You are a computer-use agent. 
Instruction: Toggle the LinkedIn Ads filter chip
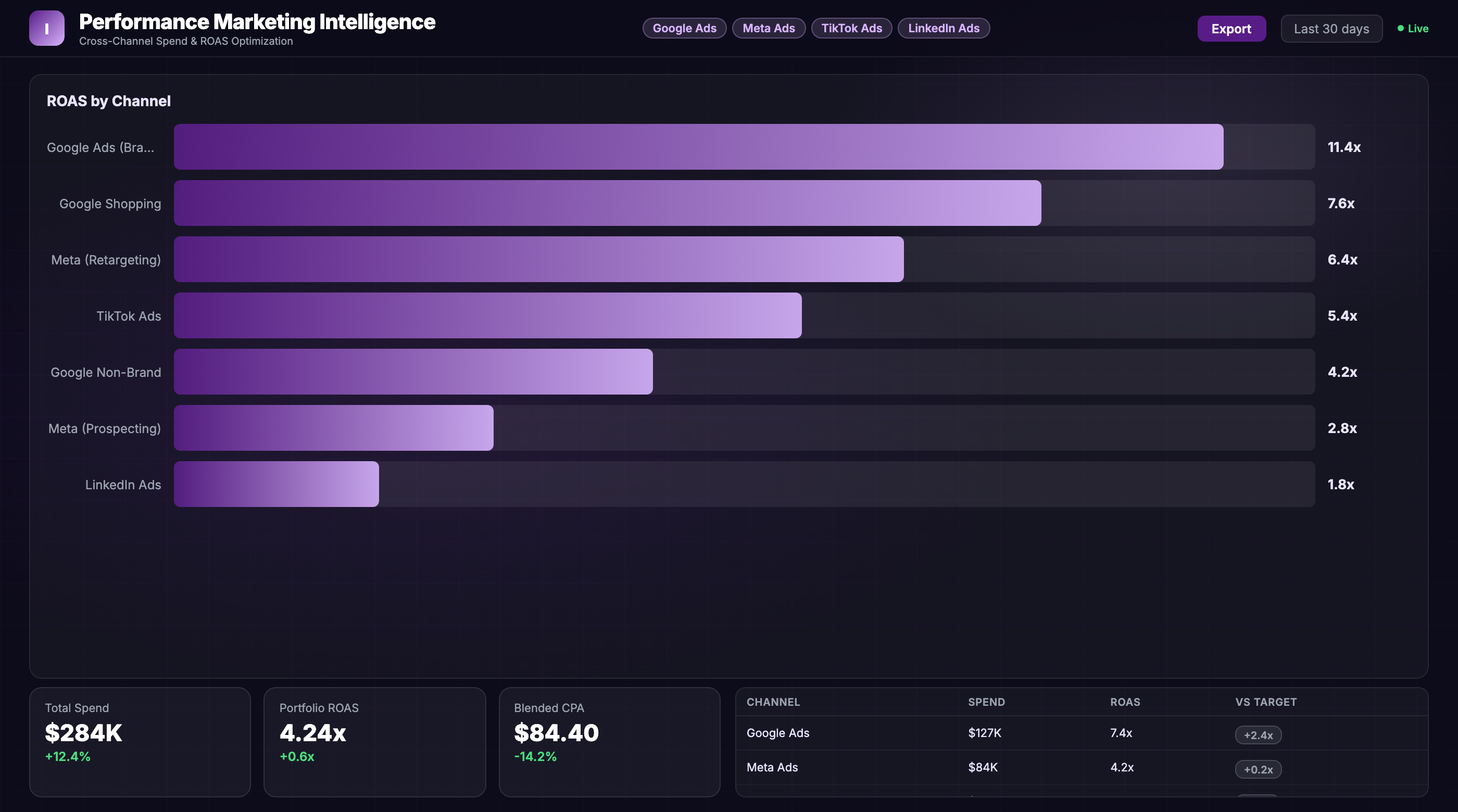coord(944,28)
